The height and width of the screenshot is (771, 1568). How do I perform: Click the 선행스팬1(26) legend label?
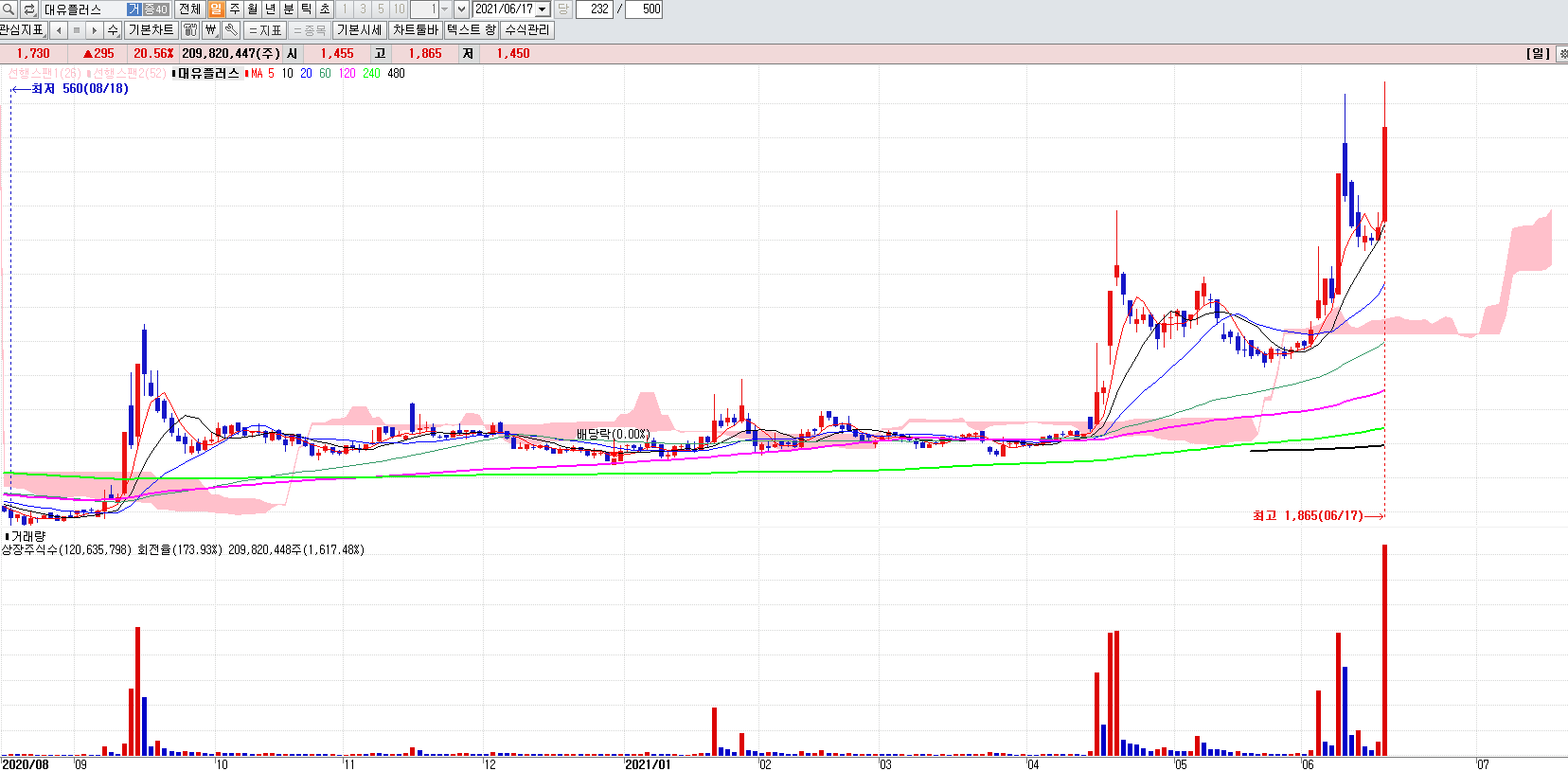coord(45,73)
